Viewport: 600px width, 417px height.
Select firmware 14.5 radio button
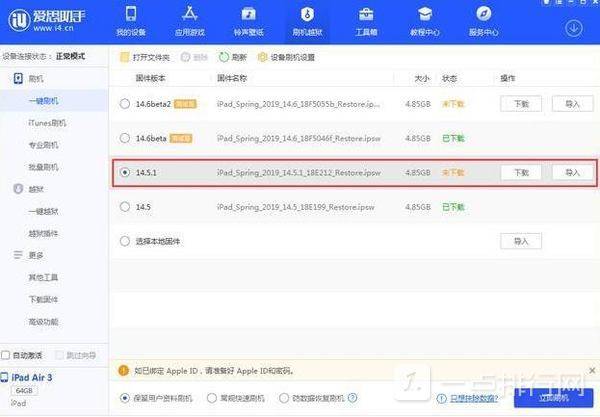pyautogui.click(x=125, y=207)
